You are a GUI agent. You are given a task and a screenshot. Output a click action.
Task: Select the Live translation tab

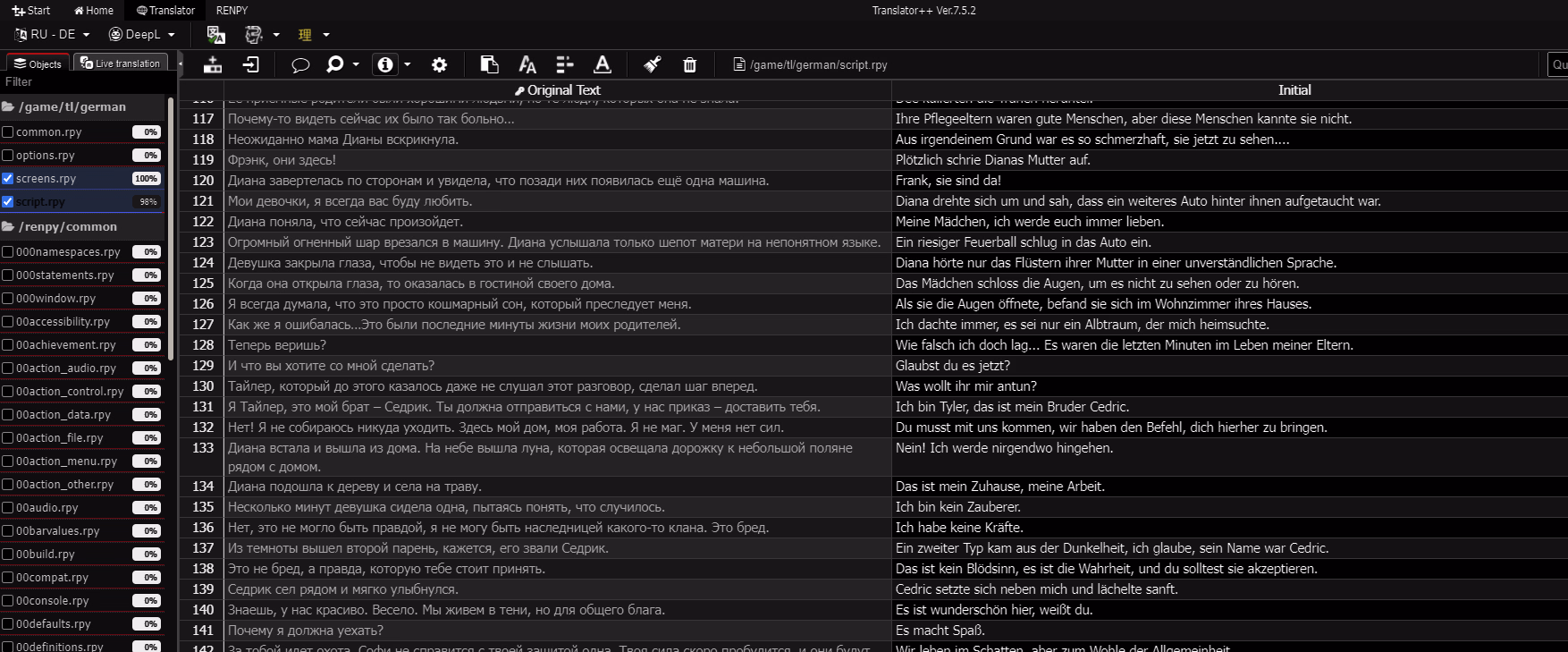[x=120, y=64]
